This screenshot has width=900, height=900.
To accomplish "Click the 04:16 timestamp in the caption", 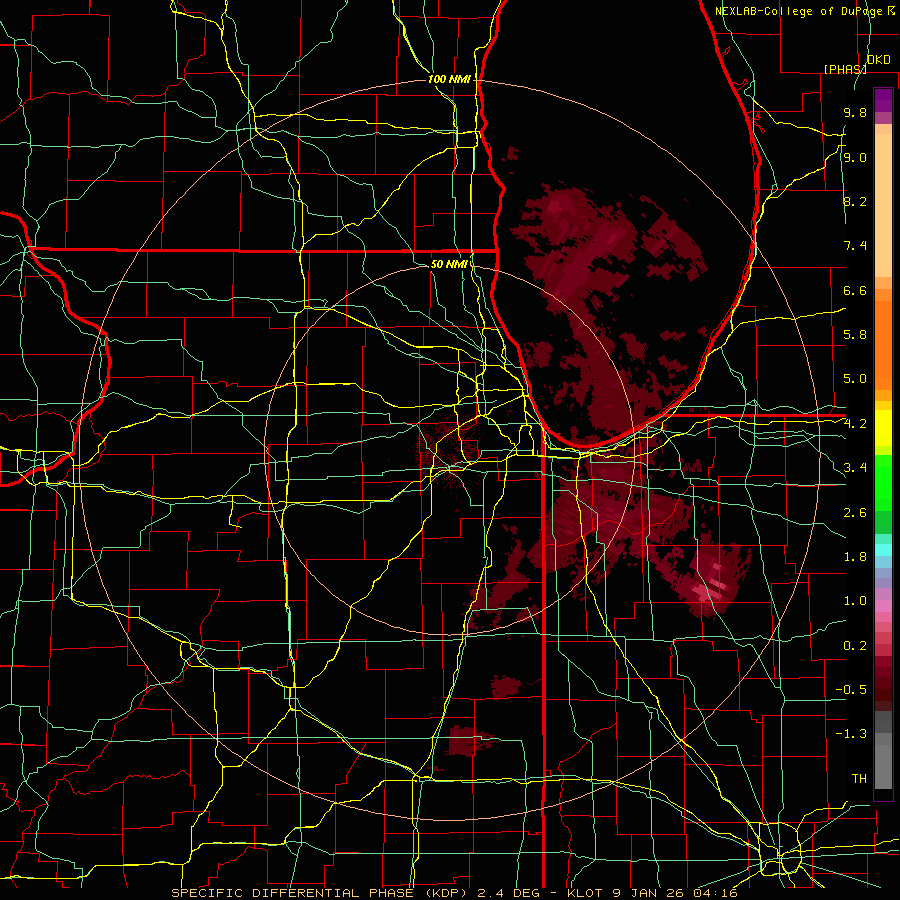I will [715, 893].
